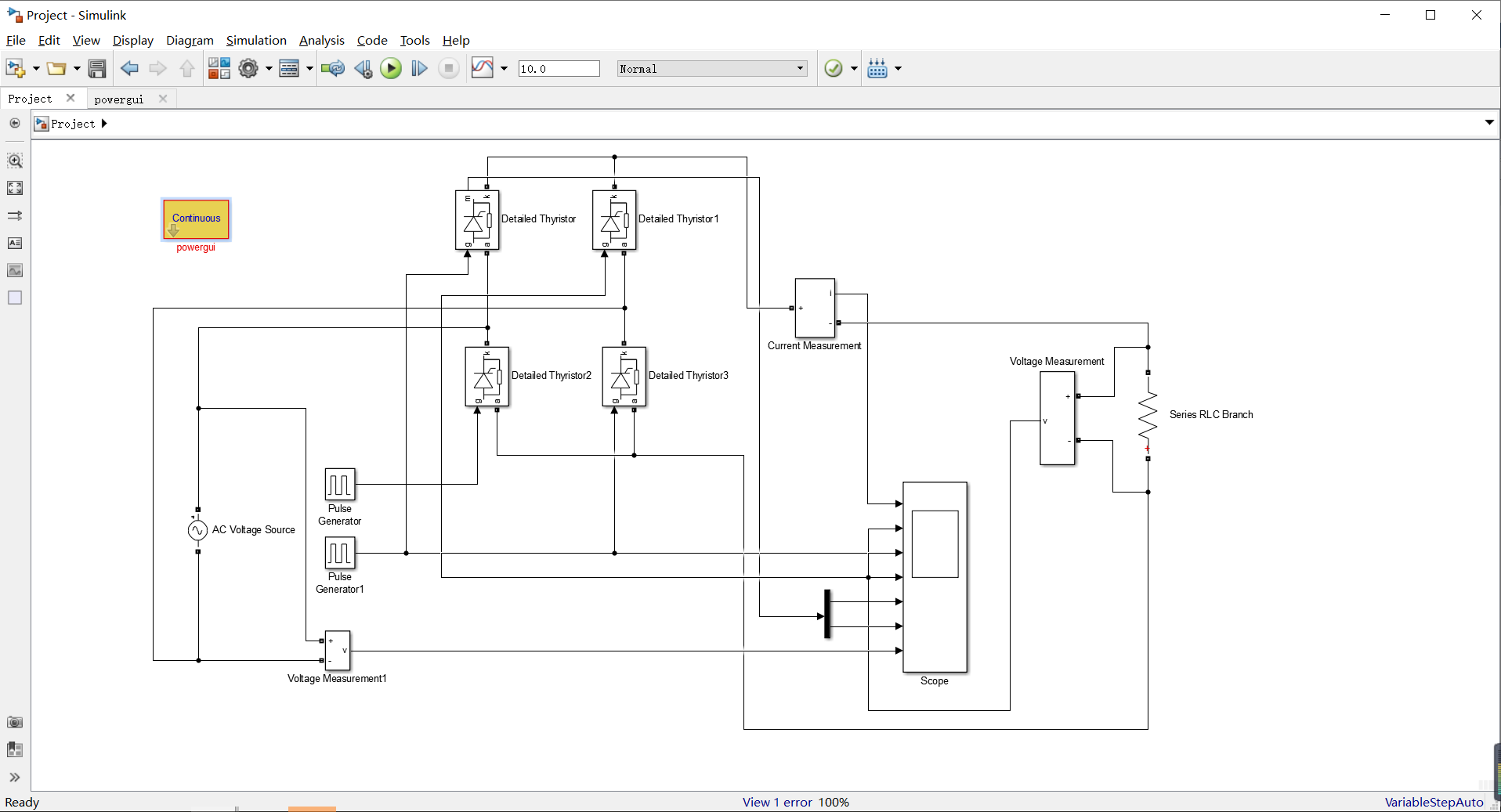
Task: Go back with the blue left arrow
Action: tap(129, 69)
